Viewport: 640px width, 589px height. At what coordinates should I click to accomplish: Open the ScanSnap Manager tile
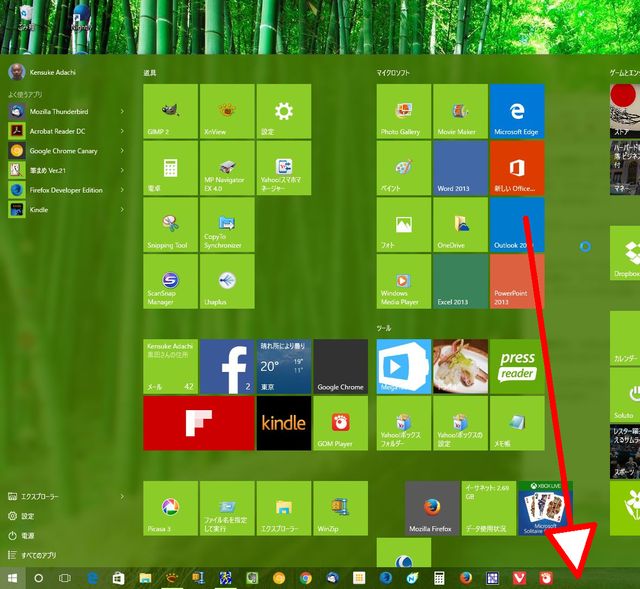click(x=171, y=281)
